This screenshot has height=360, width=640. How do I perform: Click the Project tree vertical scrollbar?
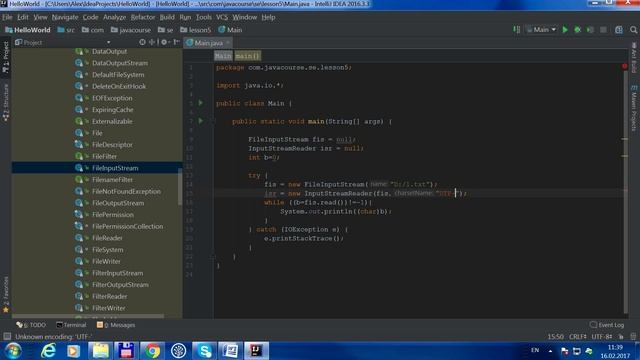(x=180, y=187)
